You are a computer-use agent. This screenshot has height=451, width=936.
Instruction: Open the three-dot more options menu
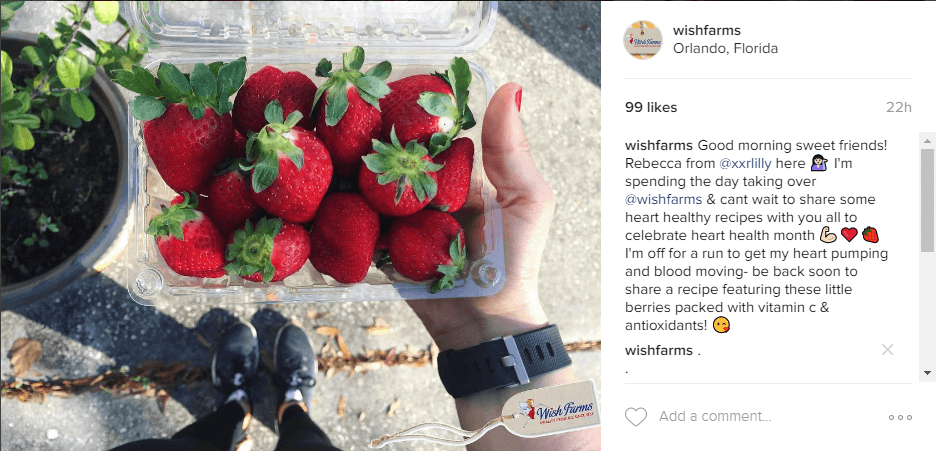[x=900, y=418]
